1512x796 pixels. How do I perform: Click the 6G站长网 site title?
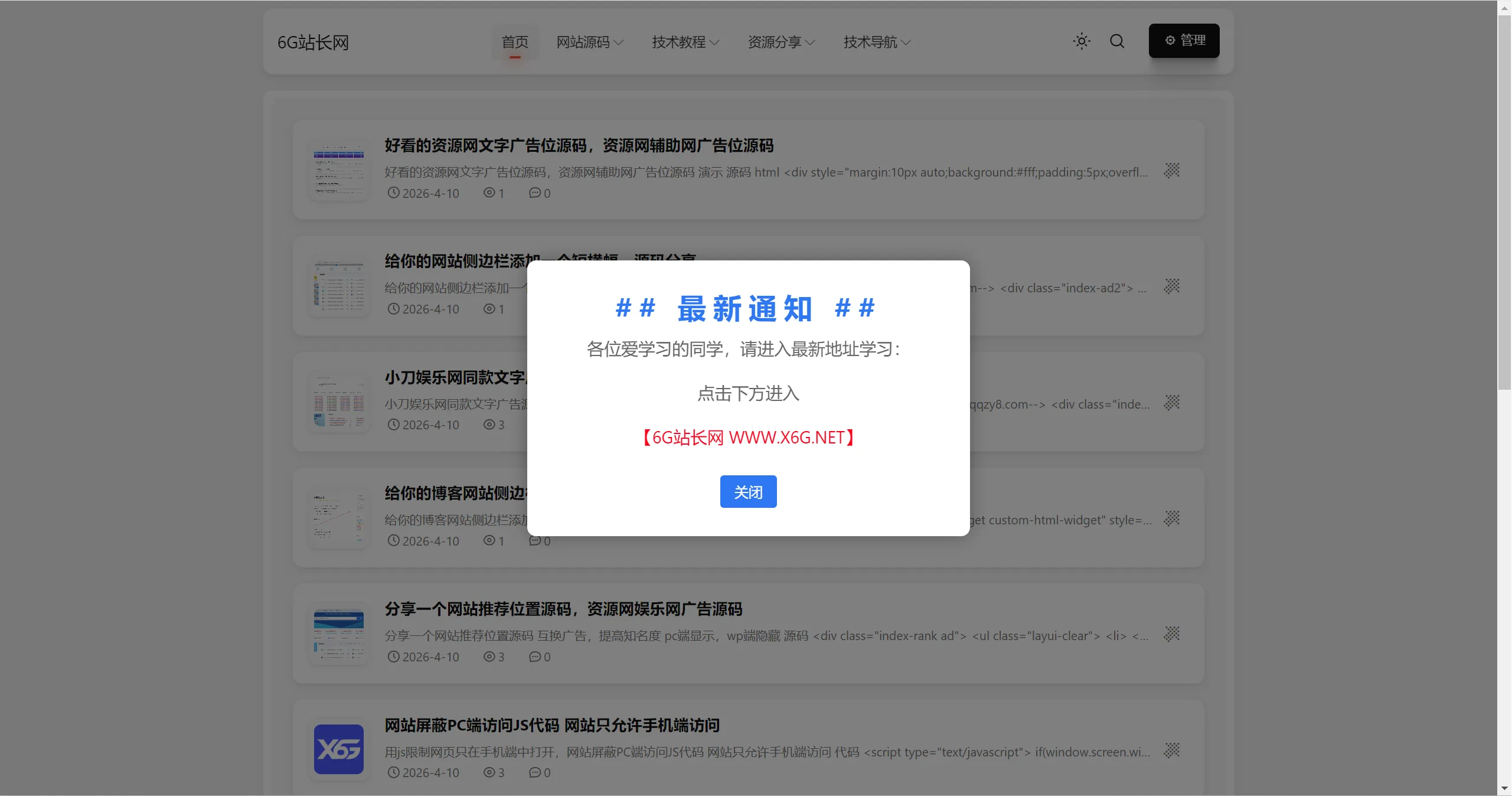(x=313, y=42)
